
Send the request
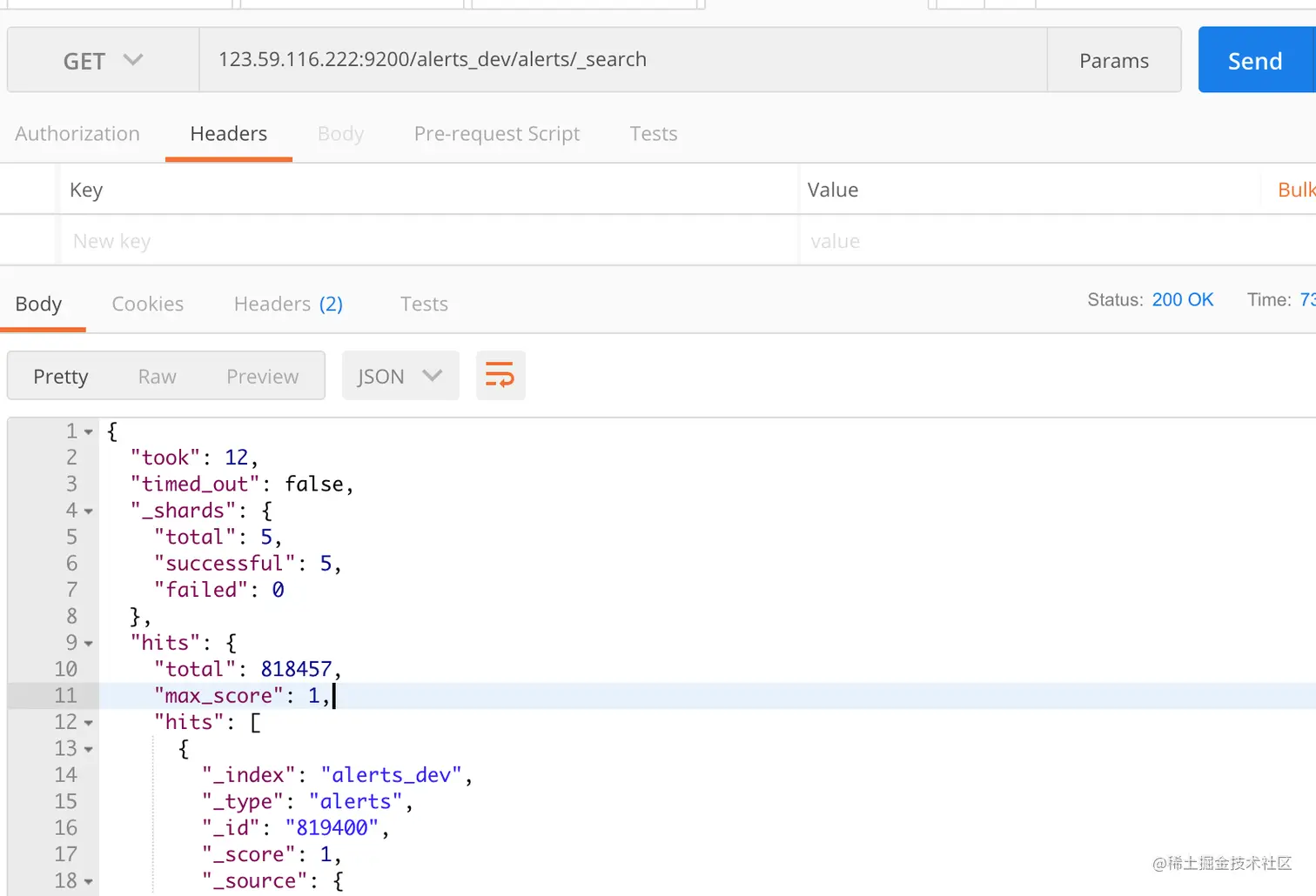tap(1256, 60)
